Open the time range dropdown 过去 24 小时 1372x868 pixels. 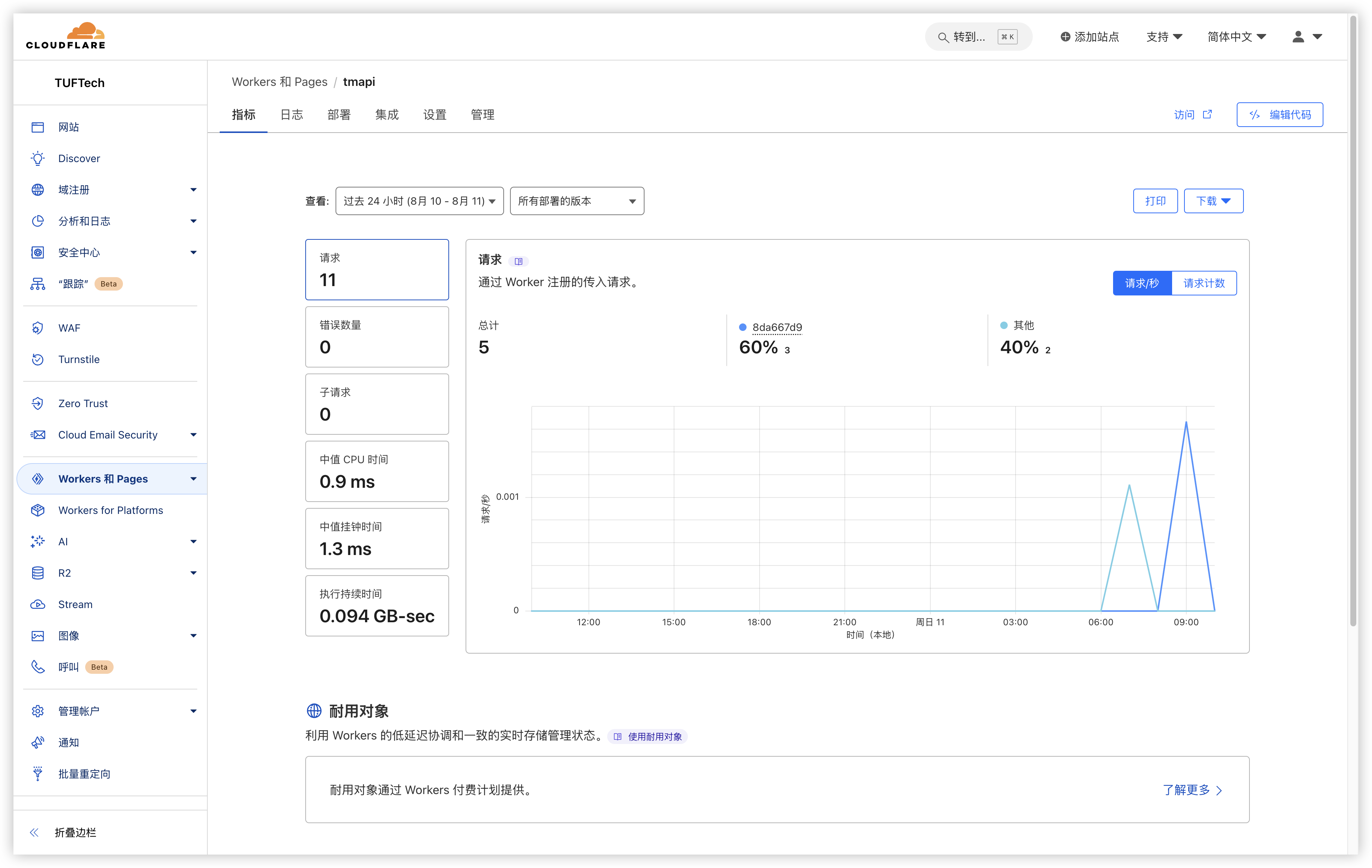click(x=419, y=201)
